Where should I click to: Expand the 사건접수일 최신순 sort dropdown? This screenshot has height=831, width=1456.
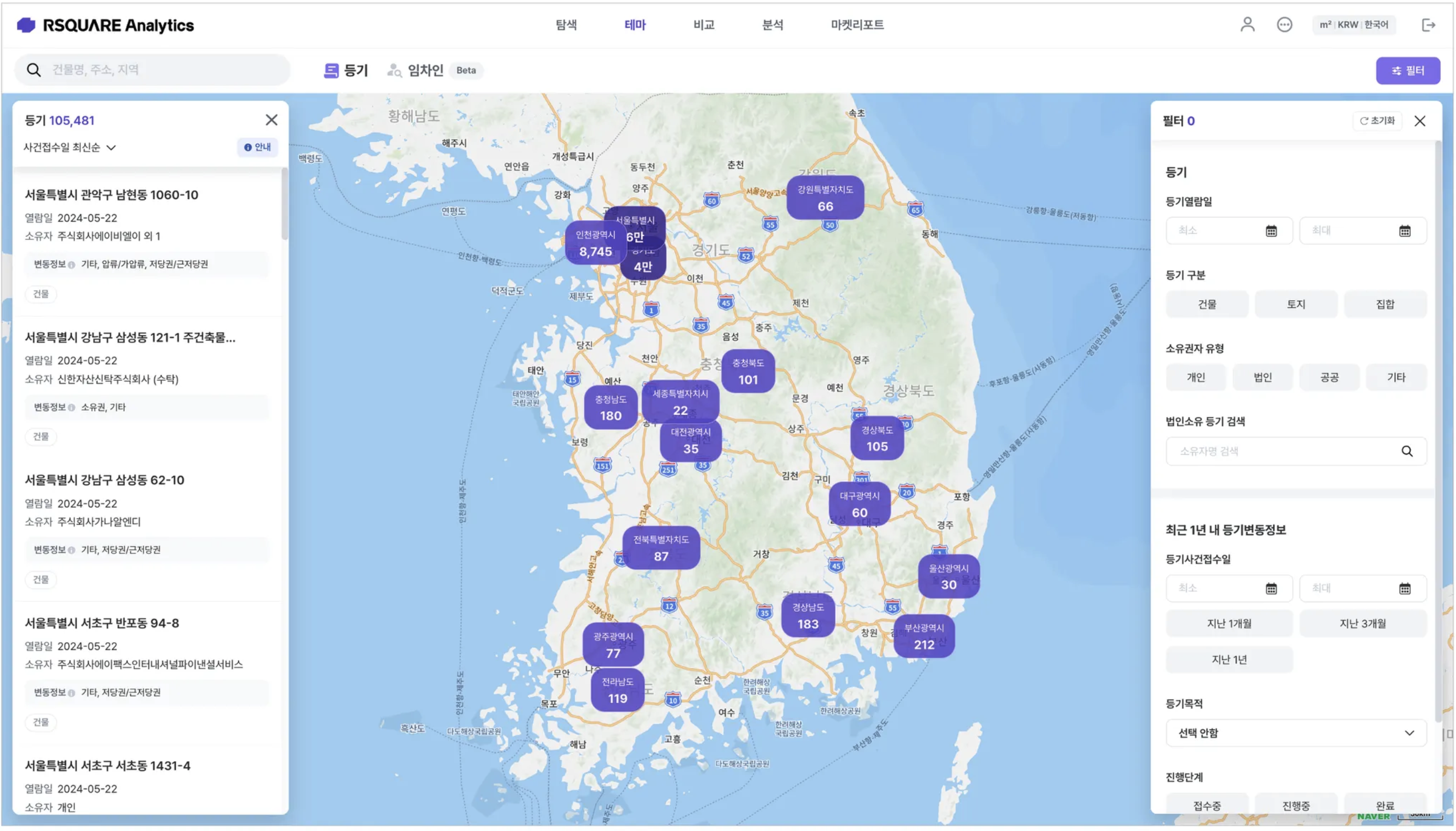click(x=70, y=148)
